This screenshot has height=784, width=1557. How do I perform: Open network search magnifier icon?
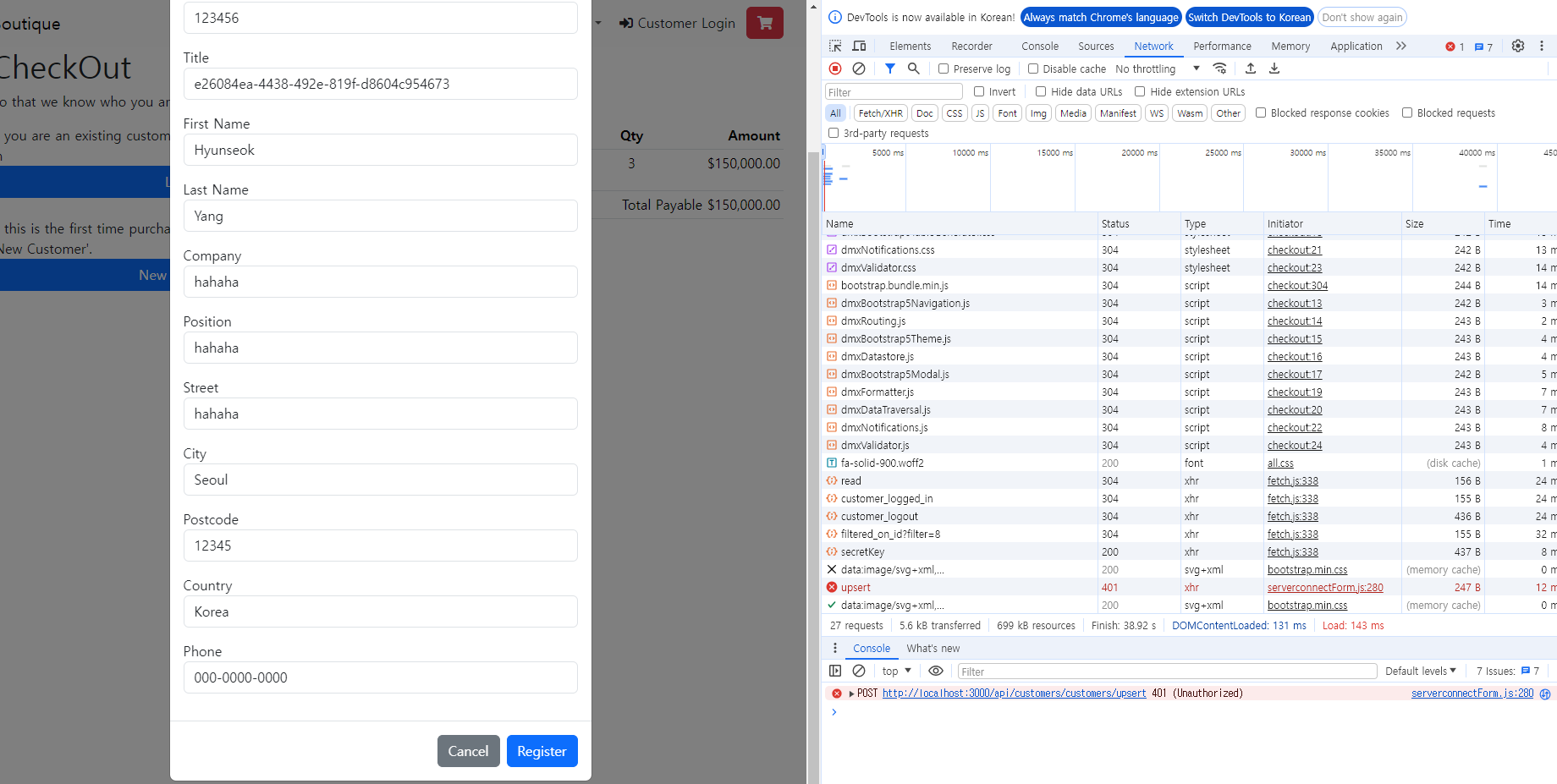click(914, 69)
